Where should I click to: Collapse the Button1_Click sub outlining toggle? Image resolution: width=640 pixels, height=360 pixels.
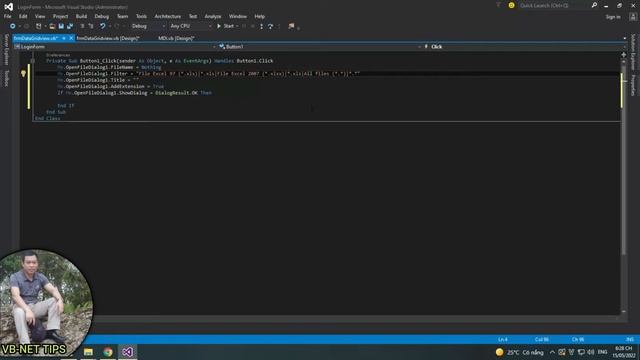point(33,61)
